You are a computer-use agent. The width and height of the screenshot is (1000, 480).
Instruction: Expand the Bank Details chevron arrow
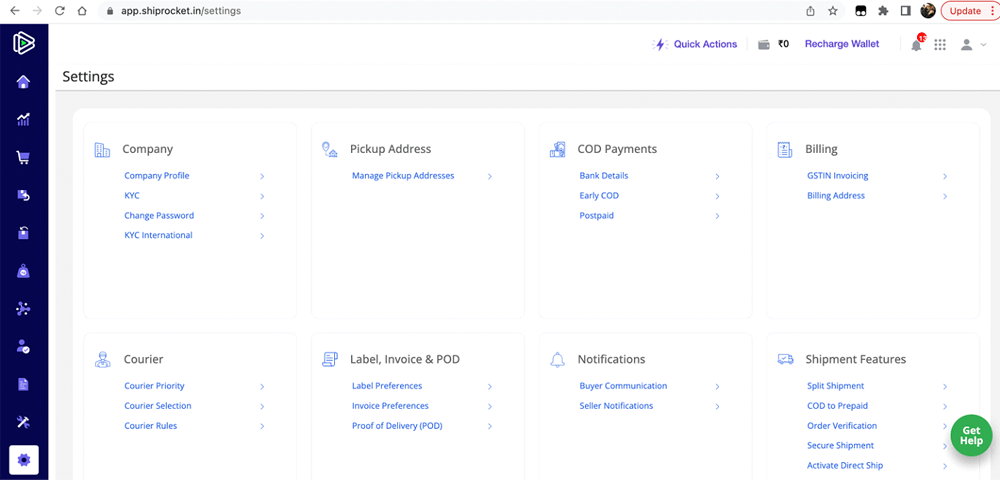click(717, 176)
